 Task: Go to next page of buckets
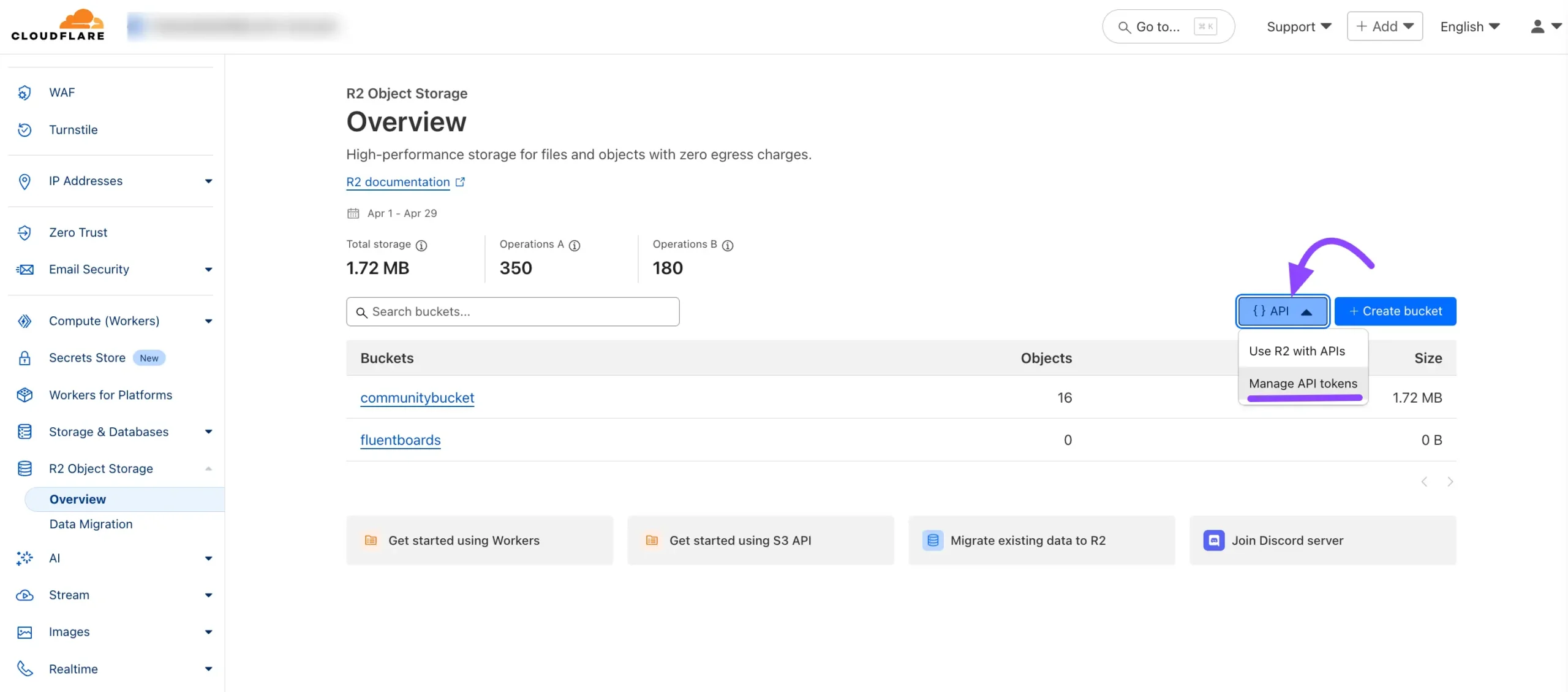(x=1450, y=482)
